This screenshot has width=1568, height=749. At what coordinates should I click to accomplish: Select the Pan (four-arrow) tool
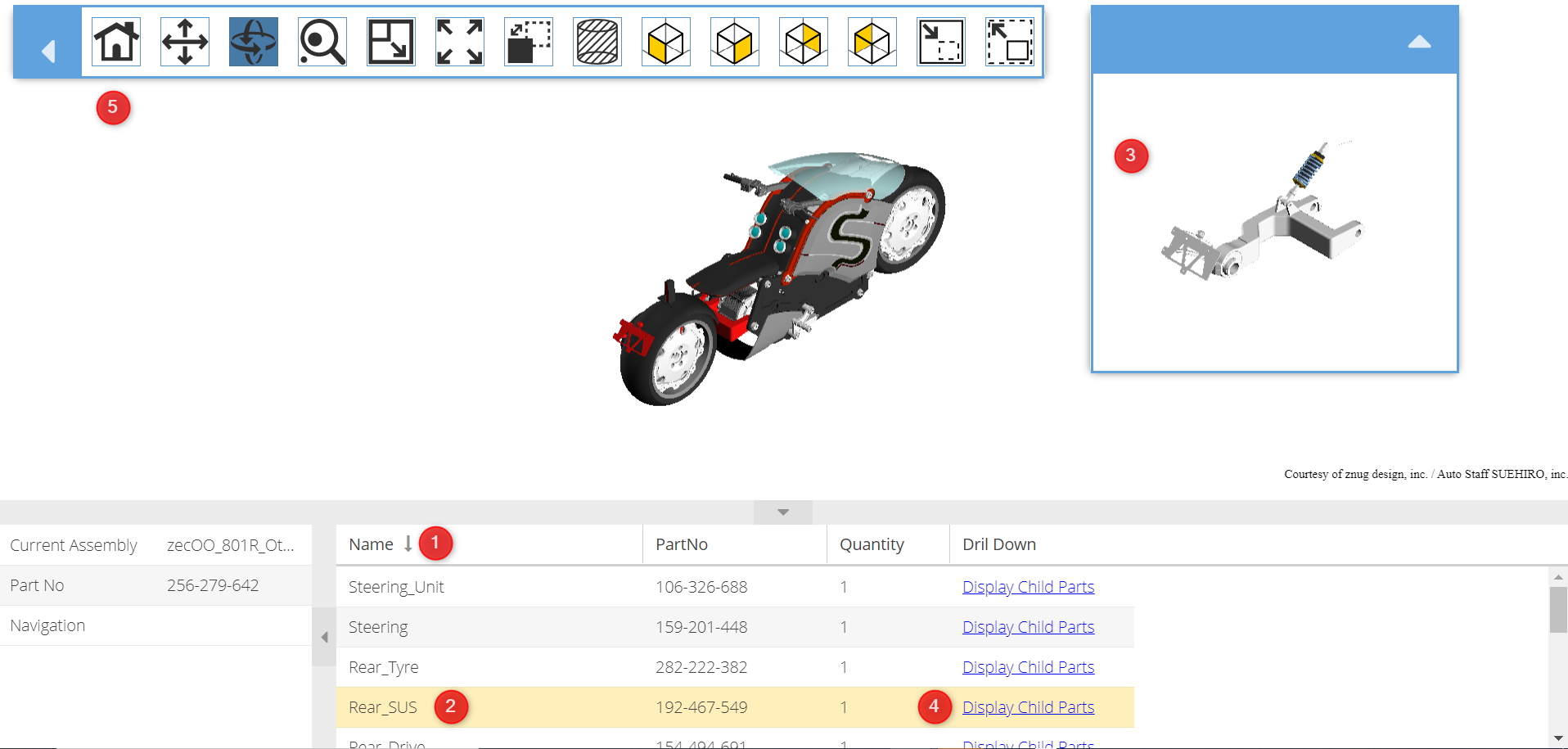point(185,42)
